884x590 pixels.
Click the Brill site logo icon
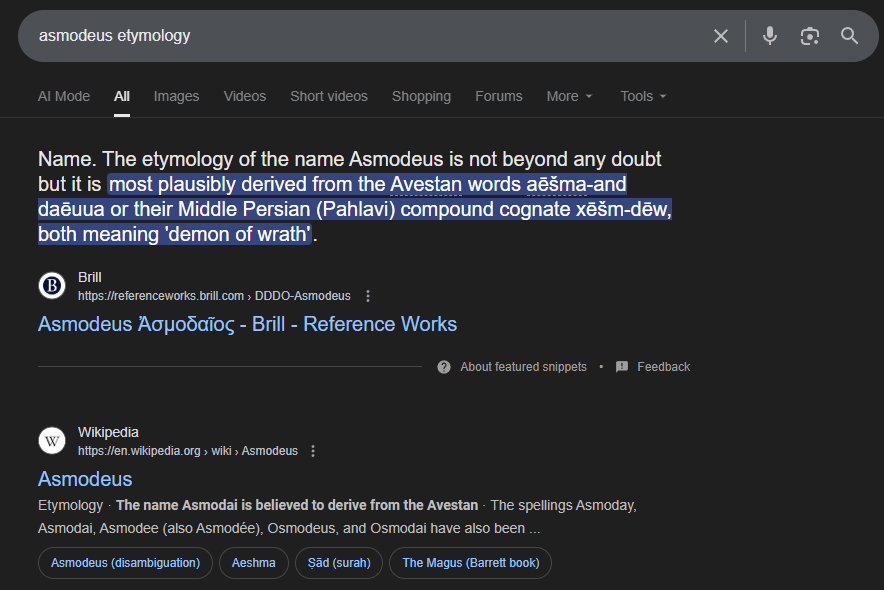click(52, 286)
